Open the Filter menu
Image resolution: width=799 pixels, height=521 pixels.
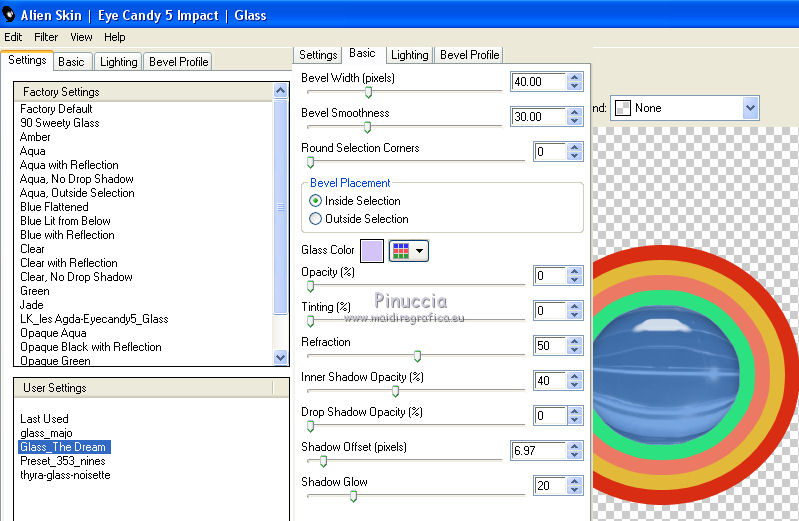click(x=46, y=37)
